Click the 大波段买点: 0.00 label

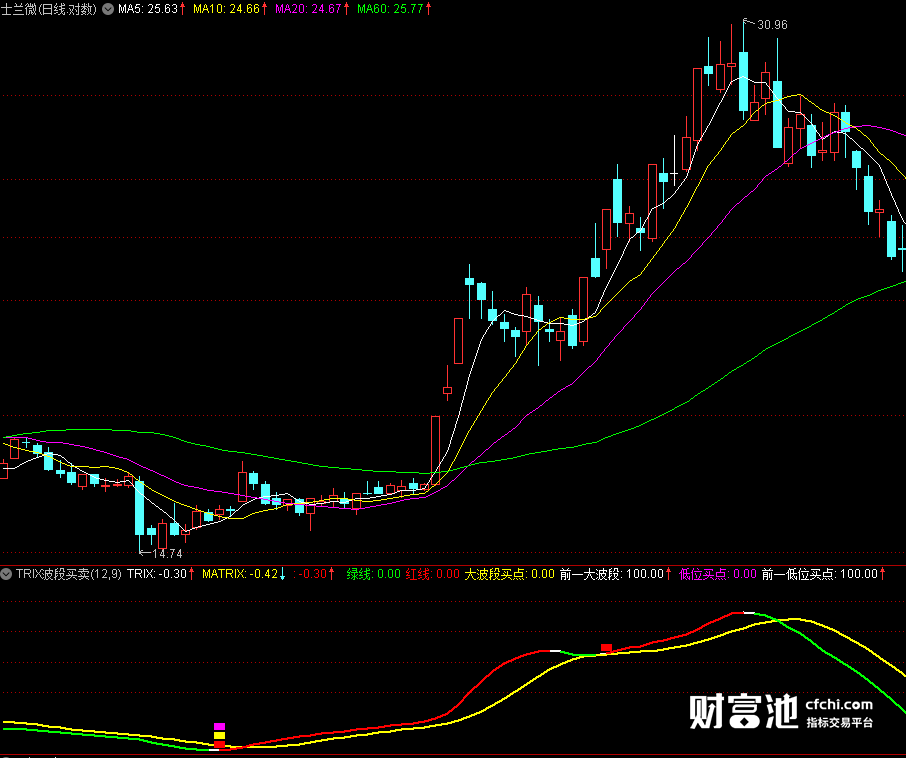click(x=510, y=574)
